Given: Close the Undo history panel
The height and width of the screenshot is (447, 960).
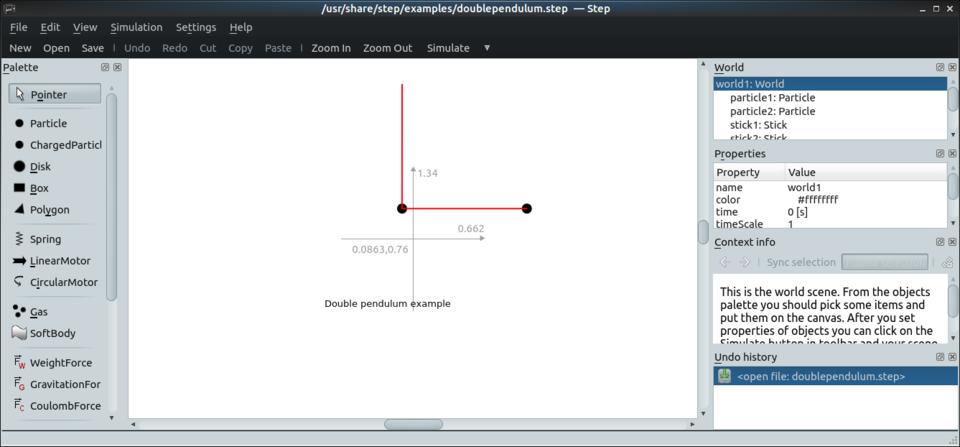Looking at the screenshot, I should pos(952,357).
